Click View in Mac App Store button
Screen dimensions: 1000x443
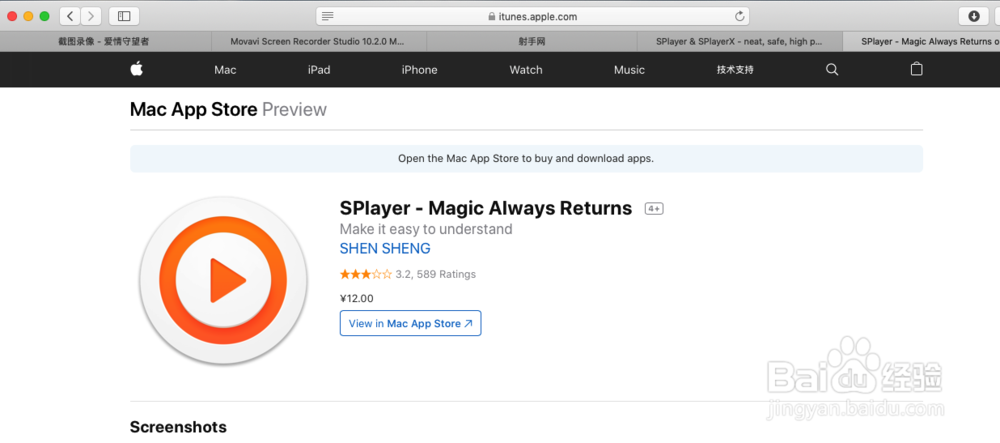click(x=410, y=323)
